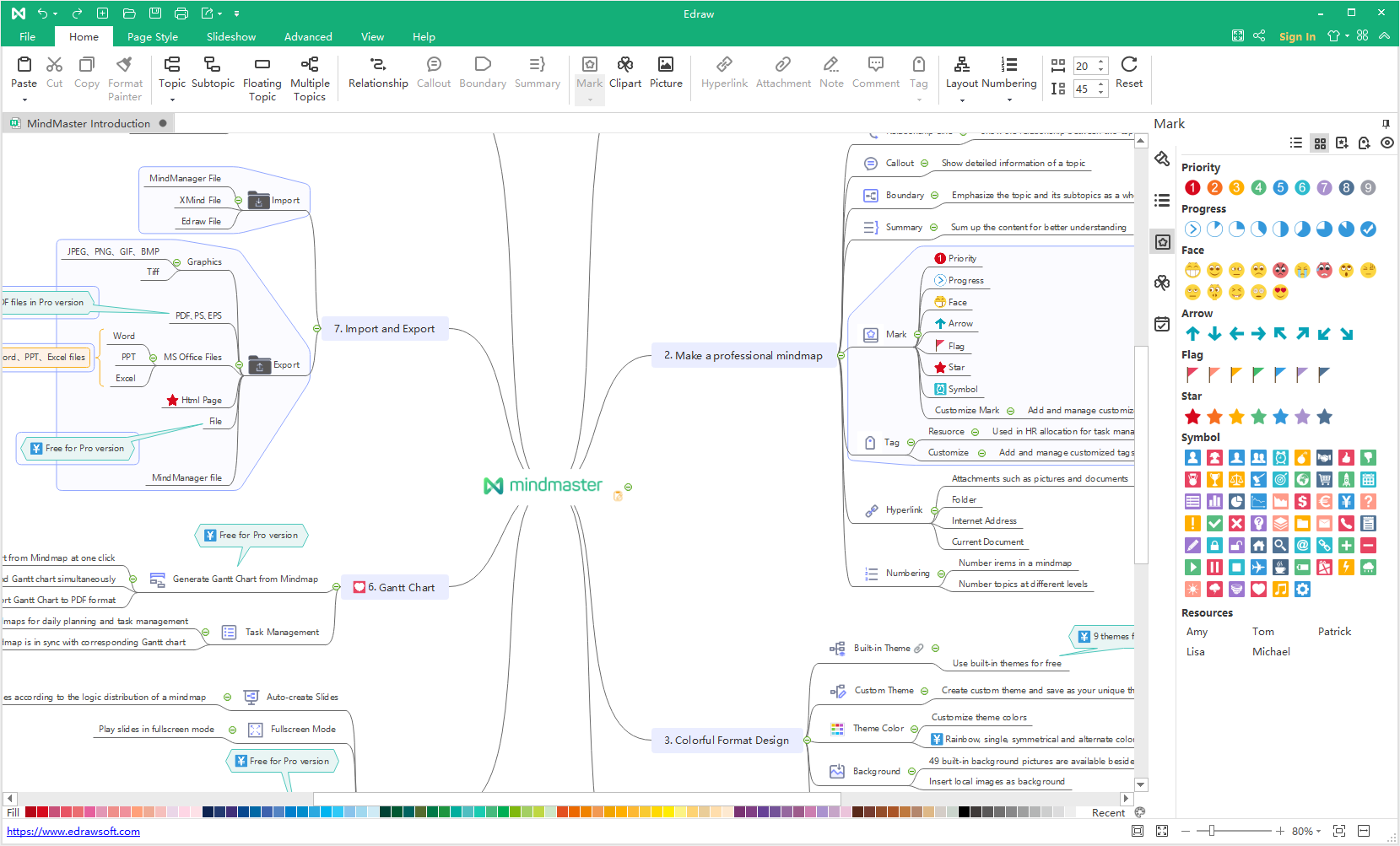This screenshot has height=846, width=1400.
Task: Pin the Mark side panel
Action: pyautogui.click(x=1385, y=124)
